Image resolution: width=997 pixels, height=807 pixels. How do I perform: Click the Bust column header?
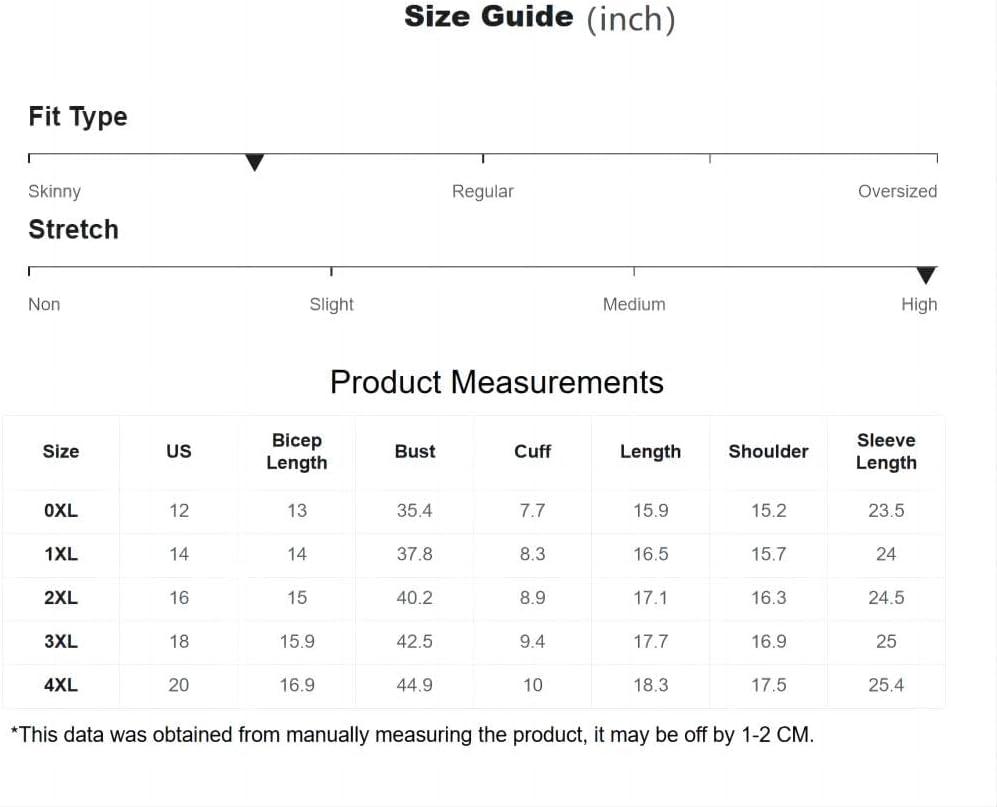pyautogui.click(x=415, y=452)
